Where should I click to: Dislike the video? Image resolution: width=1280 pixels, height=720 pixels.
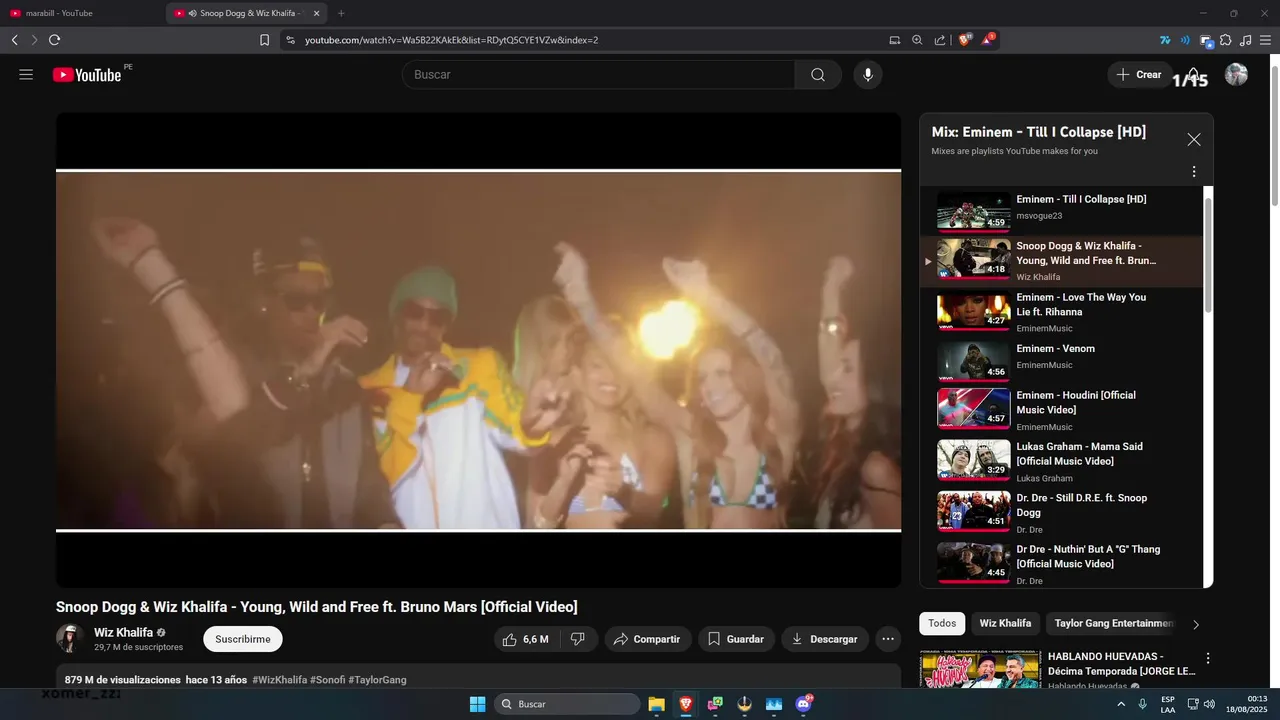pyautogui.click(x=578, y=639)
